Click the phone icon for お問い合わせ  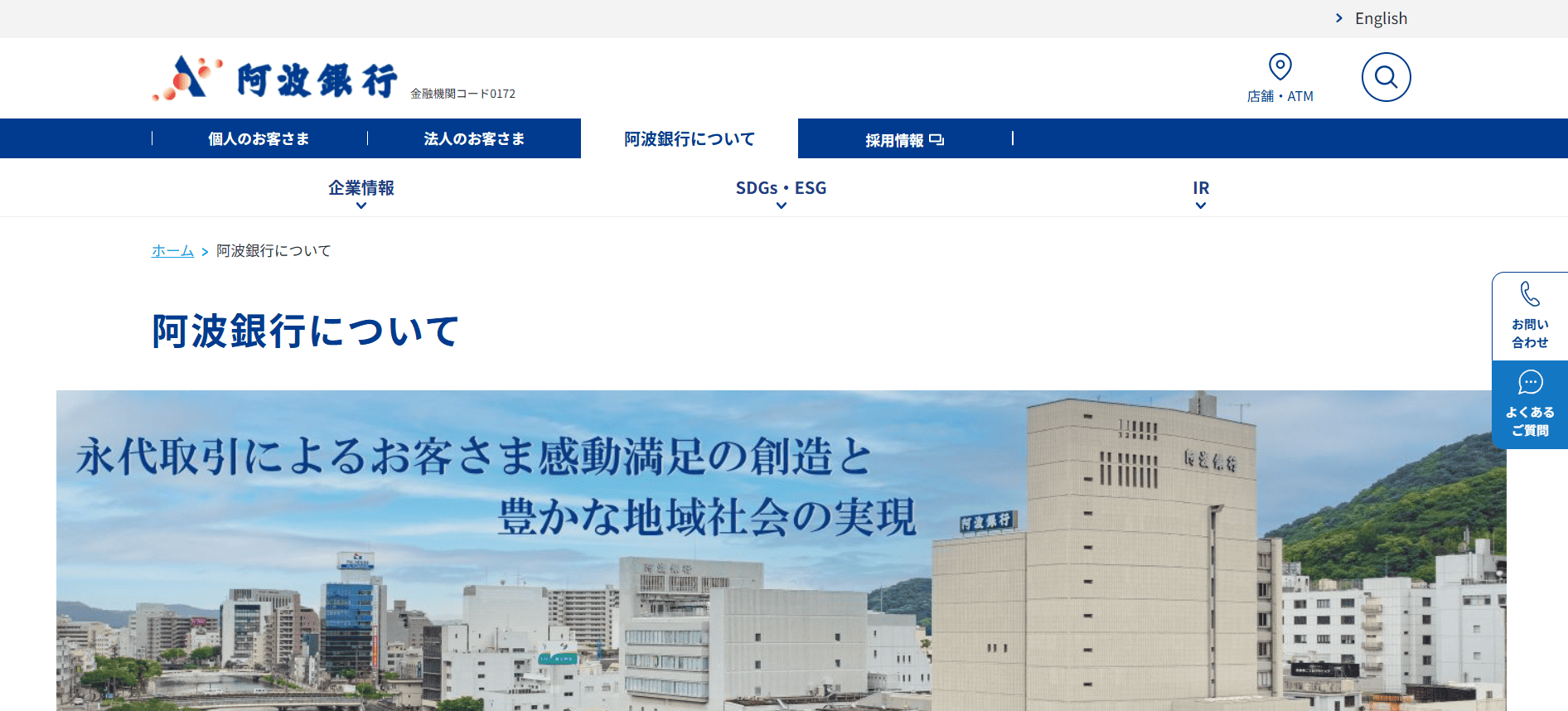pyautogui.click(x=1530, y=294)
